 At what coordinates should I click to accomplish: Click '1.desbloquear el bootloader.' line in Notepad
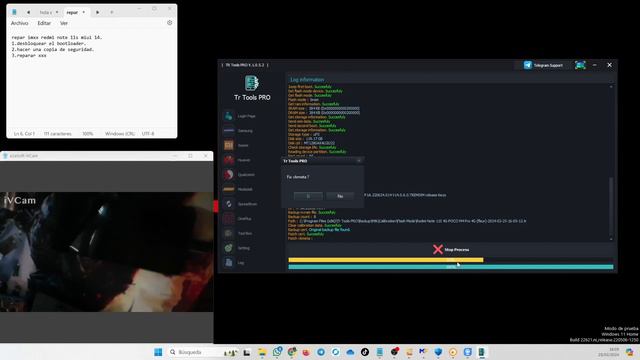coord(49,43)
